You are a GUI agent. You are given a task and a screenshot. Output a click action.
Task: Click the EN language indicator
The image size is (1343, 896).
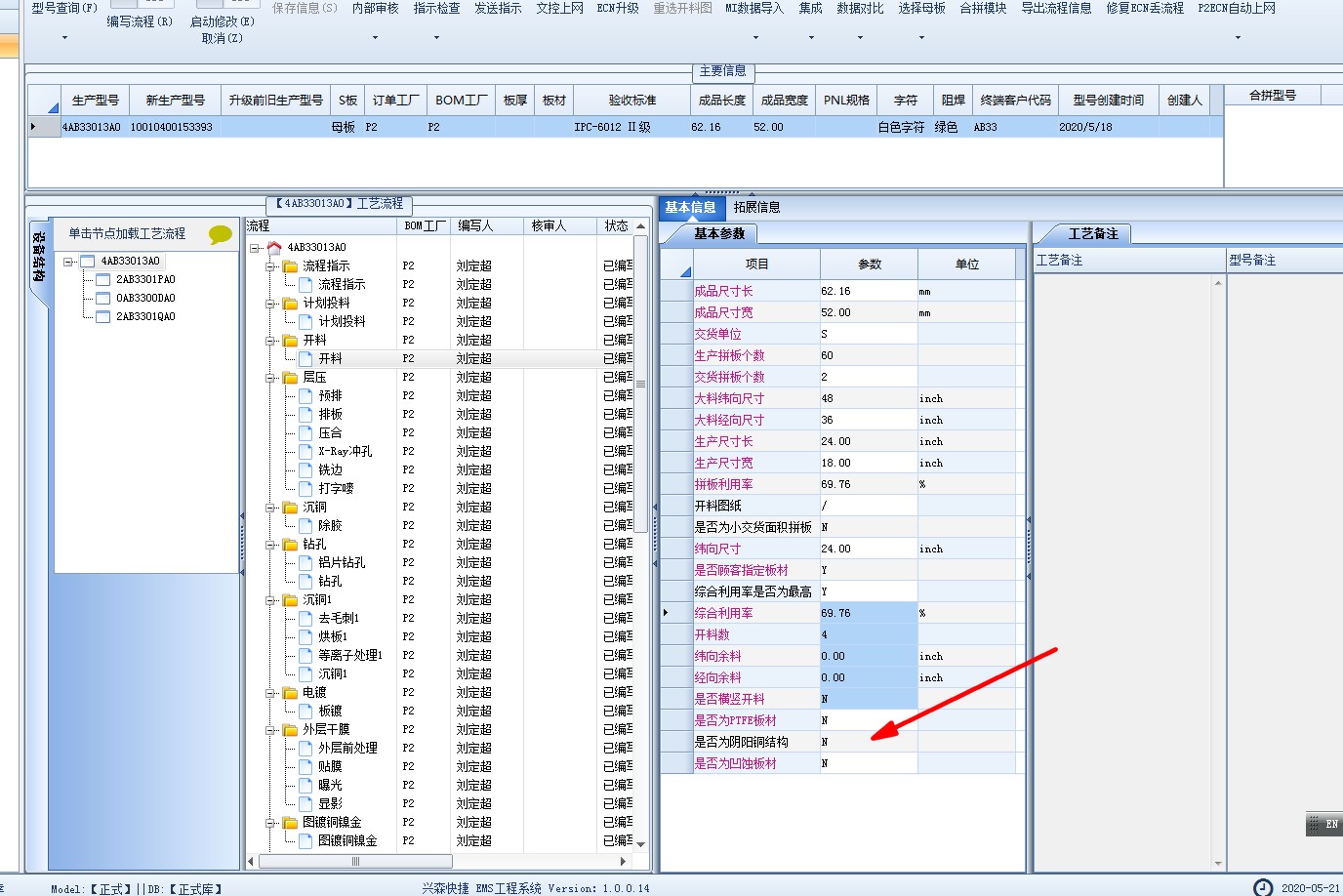click(1331, 824)
